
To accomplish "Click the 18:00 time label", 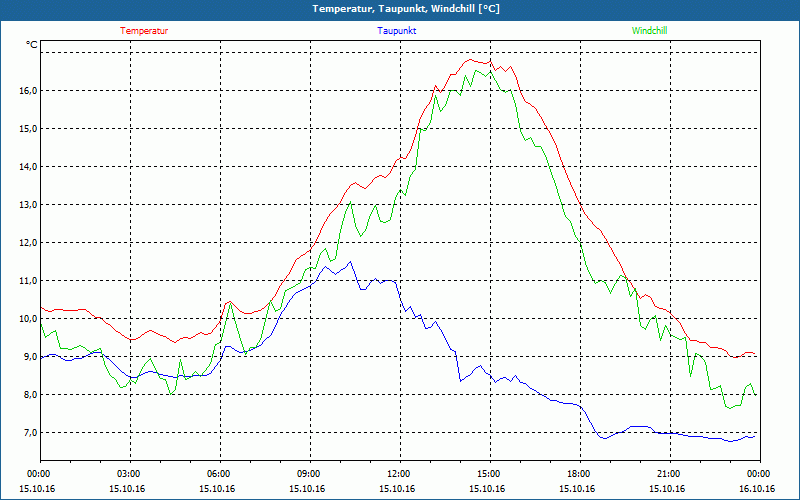I will [578, 474].
